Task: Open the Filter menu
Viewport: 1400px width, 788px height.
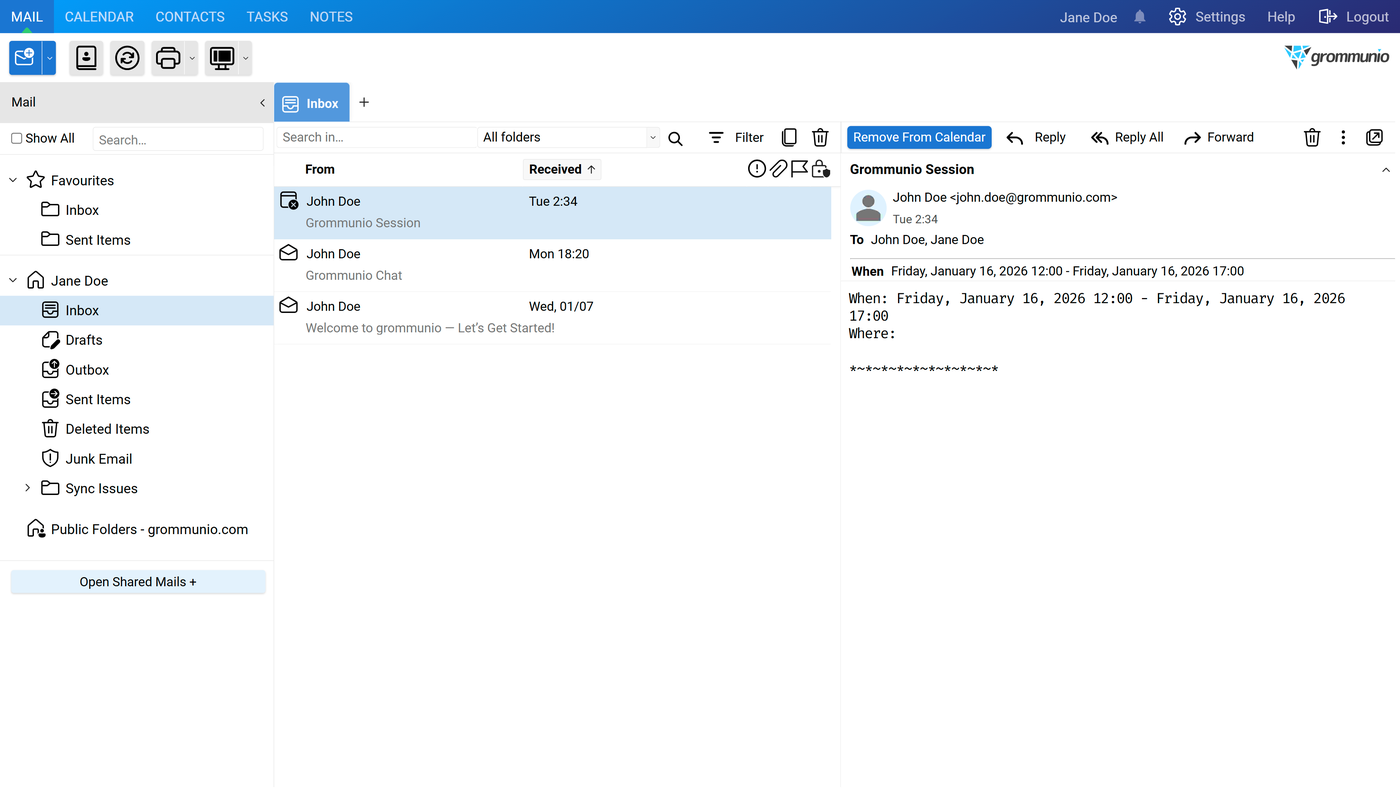Action: pyautogui.click(x=736, y=138)
